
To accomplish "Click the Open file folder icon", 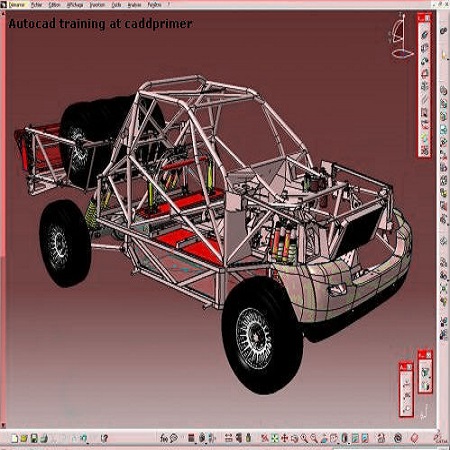I will pos(24,438).
